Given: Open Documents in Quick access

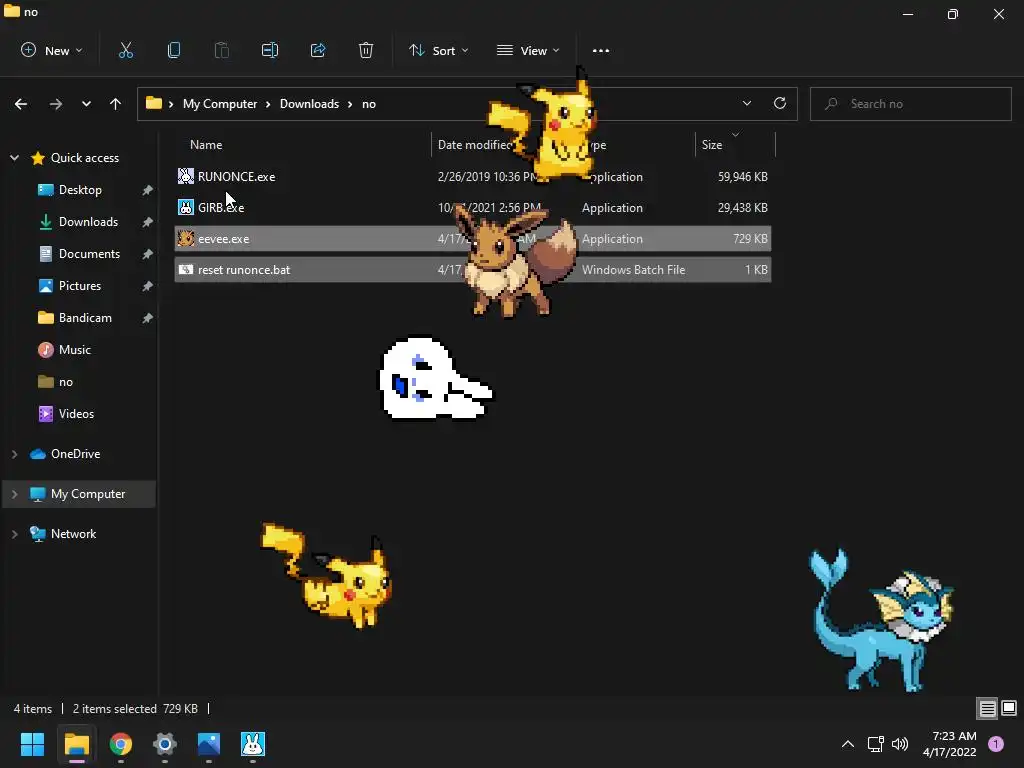Looking at the screenshot, I should [x=89, y=254].
